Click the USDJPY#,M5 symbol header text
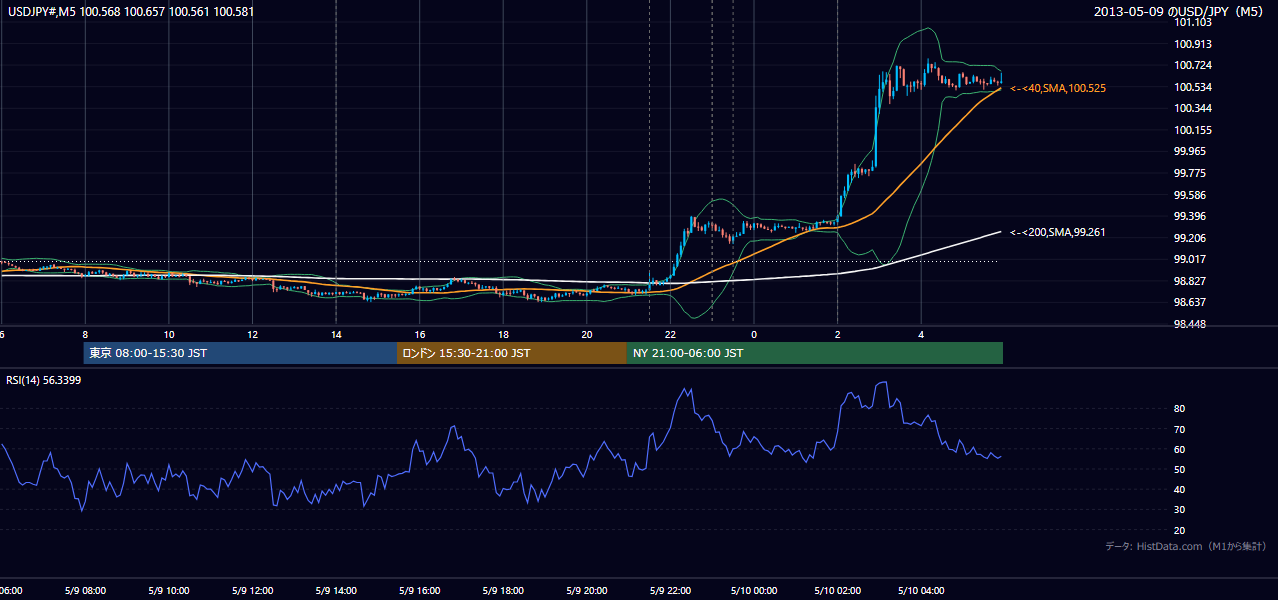The image size is (1278, 600). point(130,12)
